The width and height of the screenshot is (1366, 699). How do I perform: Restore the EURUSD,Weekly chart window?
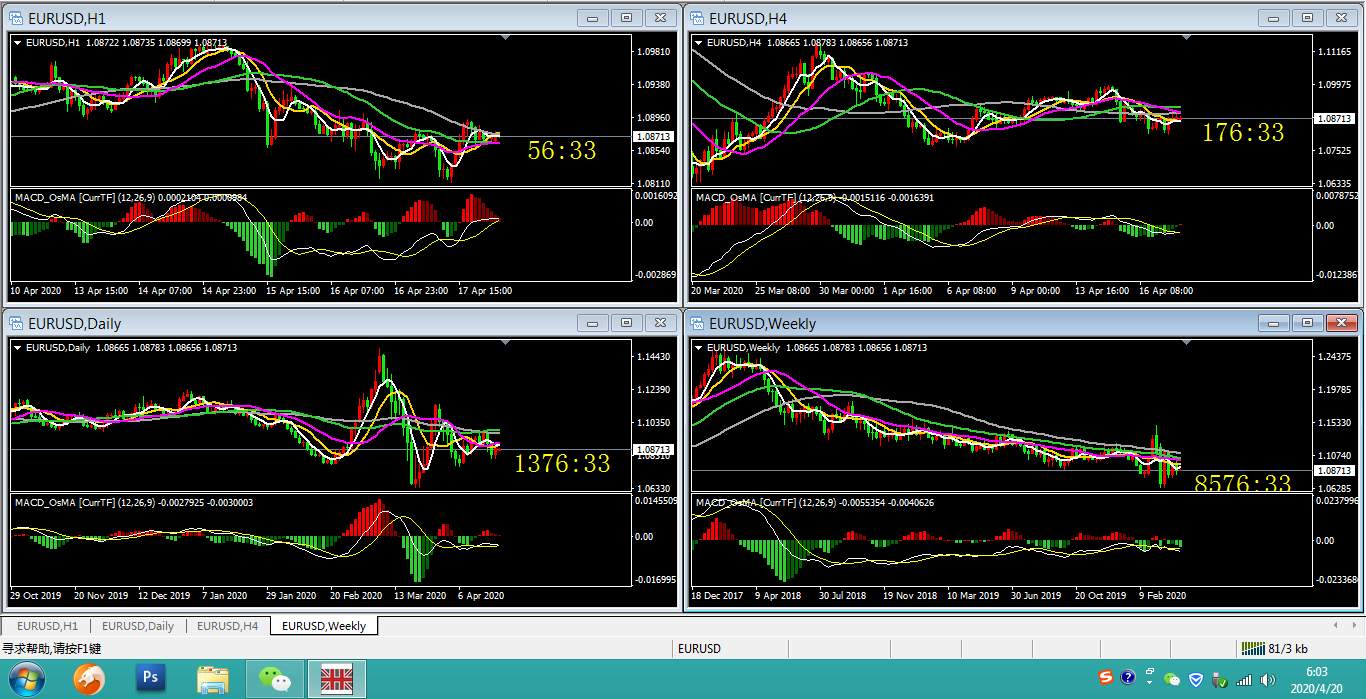[1307, 322]
